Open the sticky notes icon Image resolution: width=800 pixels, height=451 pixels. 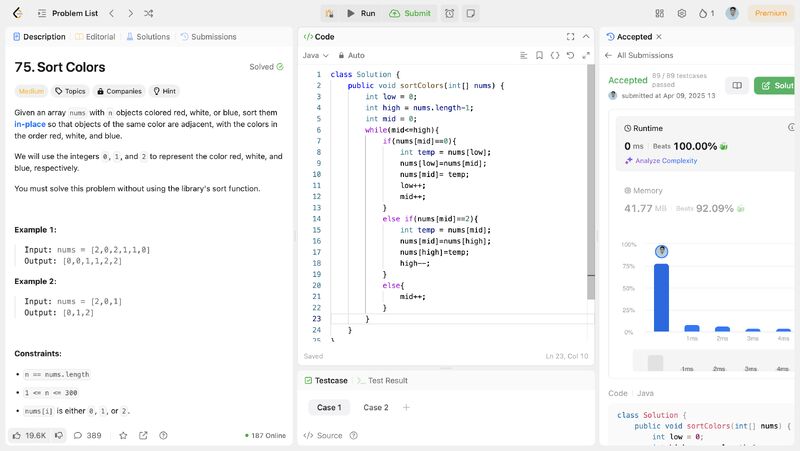pyautogui.click(x=471, y=13)
